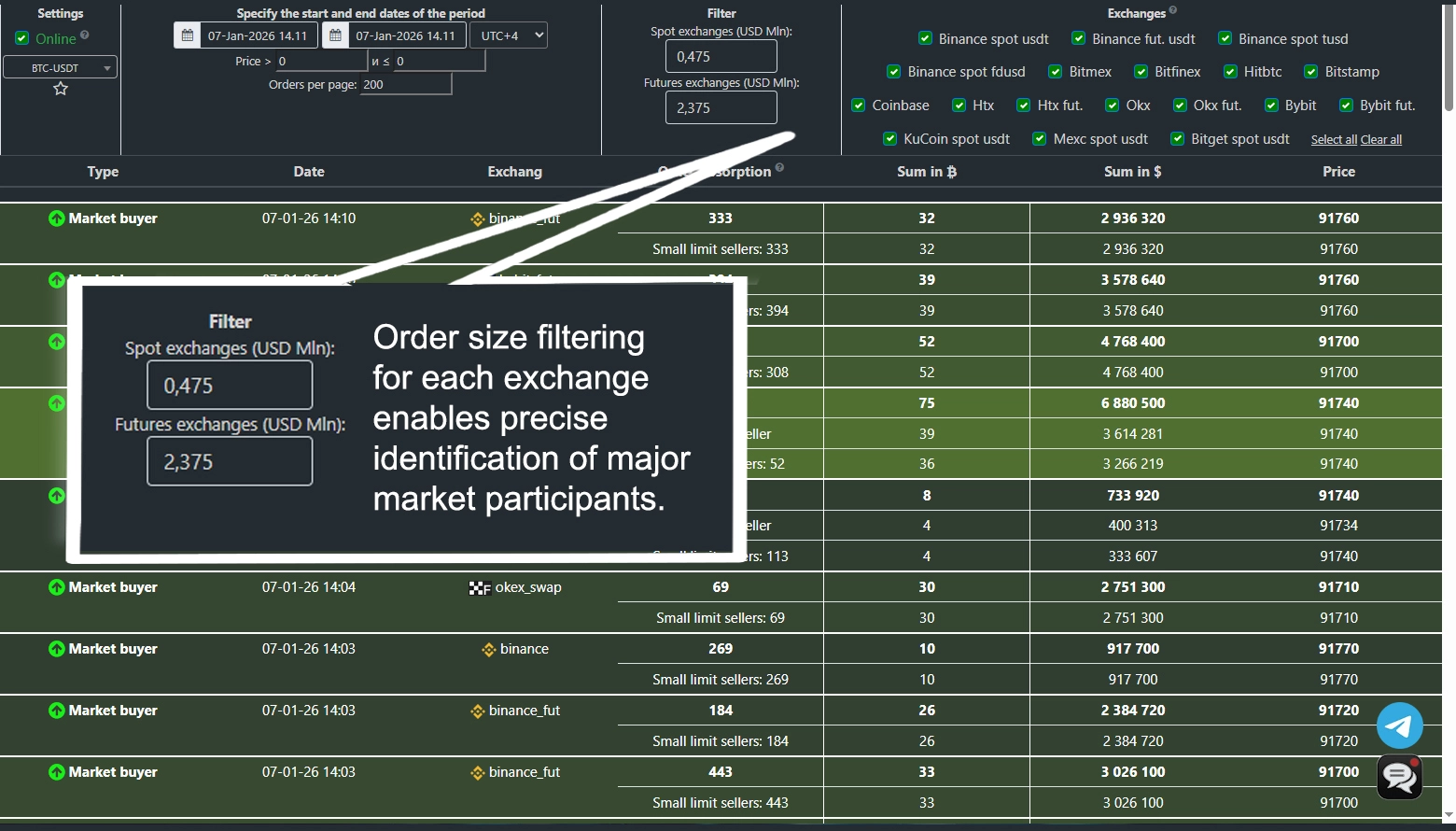Image resolution: width=1456 pixels, height=831 pixels.
Task: Click the Select all exchanges link
Action: [1333, 140]
